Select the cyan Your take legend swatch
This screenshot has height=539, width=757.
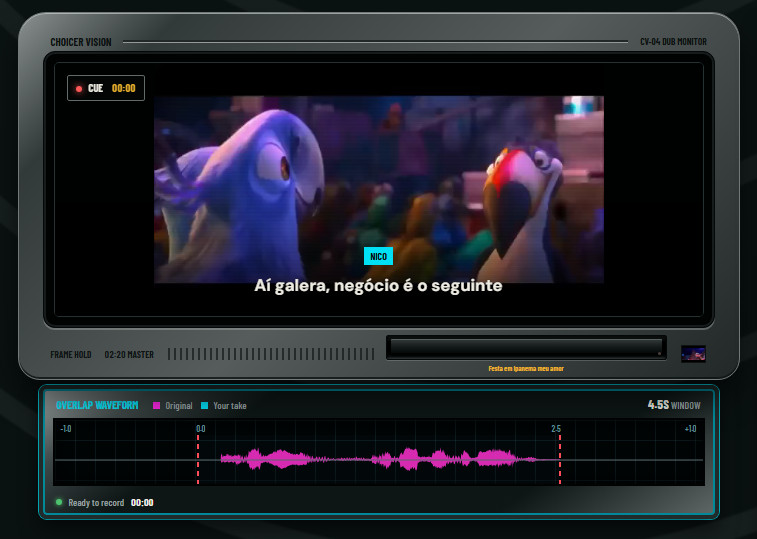coord(204,406)
